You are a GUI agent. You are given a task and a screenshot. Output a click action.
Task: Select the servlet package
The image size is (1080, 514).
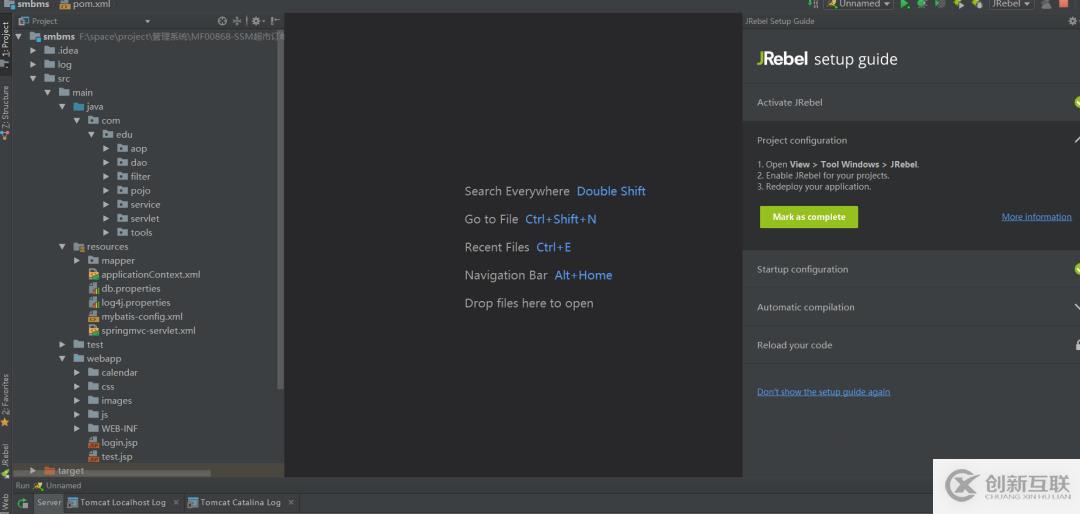[x=138, y=218]
